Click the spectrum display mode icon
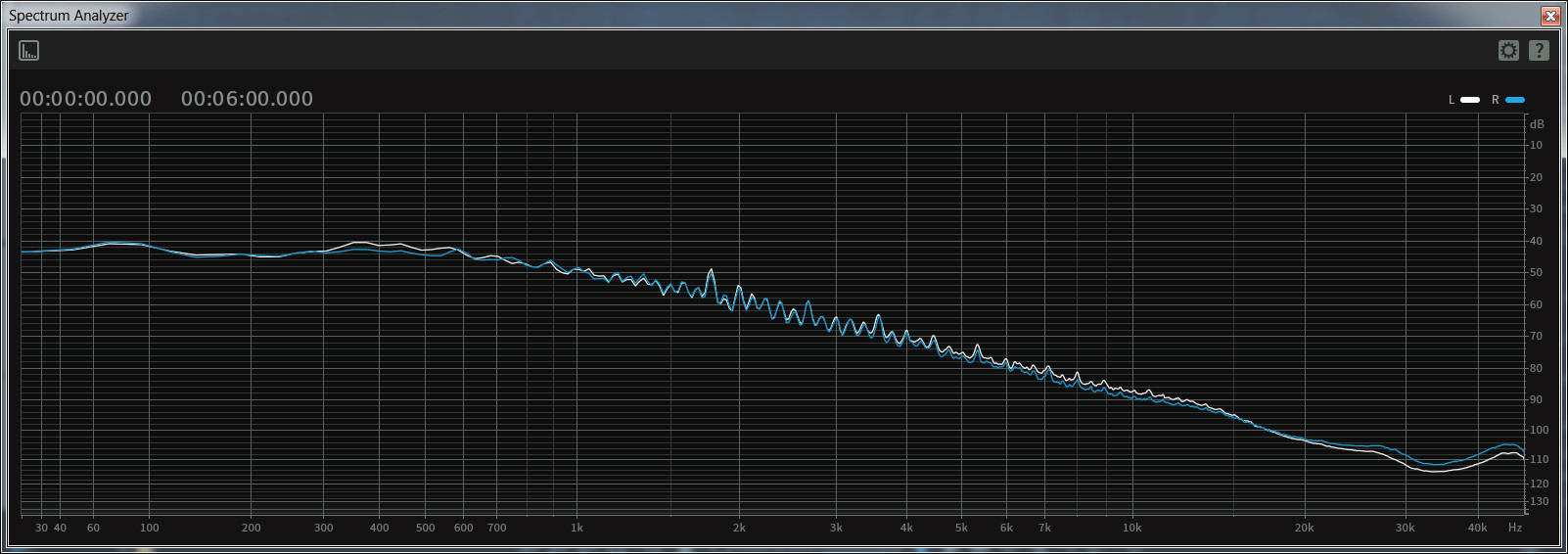The image size is (1568, 554). (29, 51)
